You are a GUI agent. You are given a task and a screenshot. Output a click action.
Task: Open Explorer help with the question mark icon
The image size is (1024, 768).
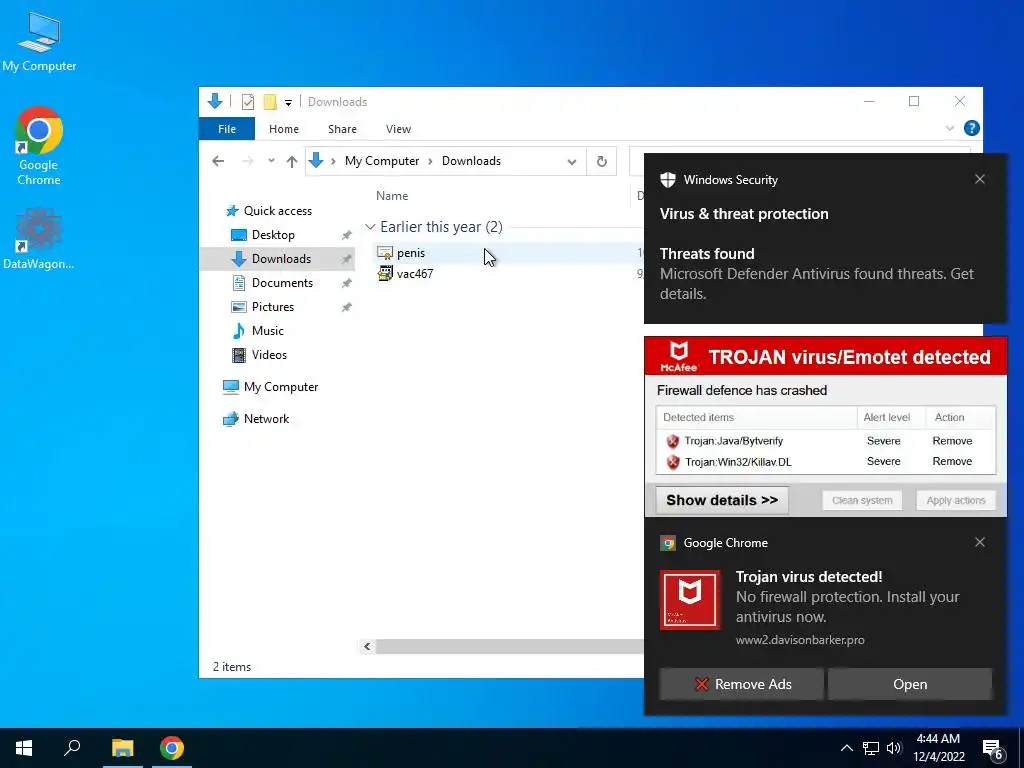971,128
